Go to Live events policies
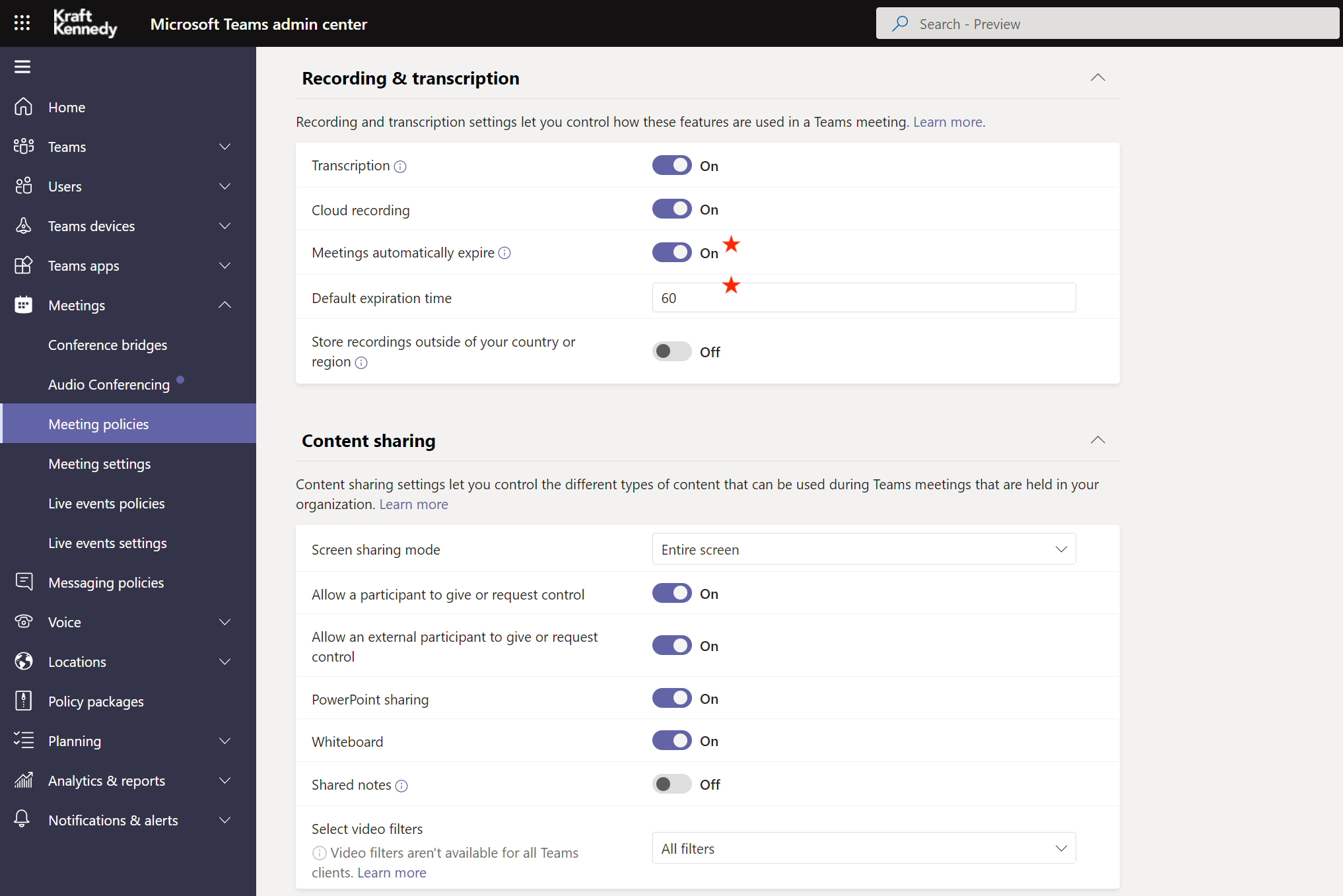This screenshot has height=896, width=1343. 106,503
